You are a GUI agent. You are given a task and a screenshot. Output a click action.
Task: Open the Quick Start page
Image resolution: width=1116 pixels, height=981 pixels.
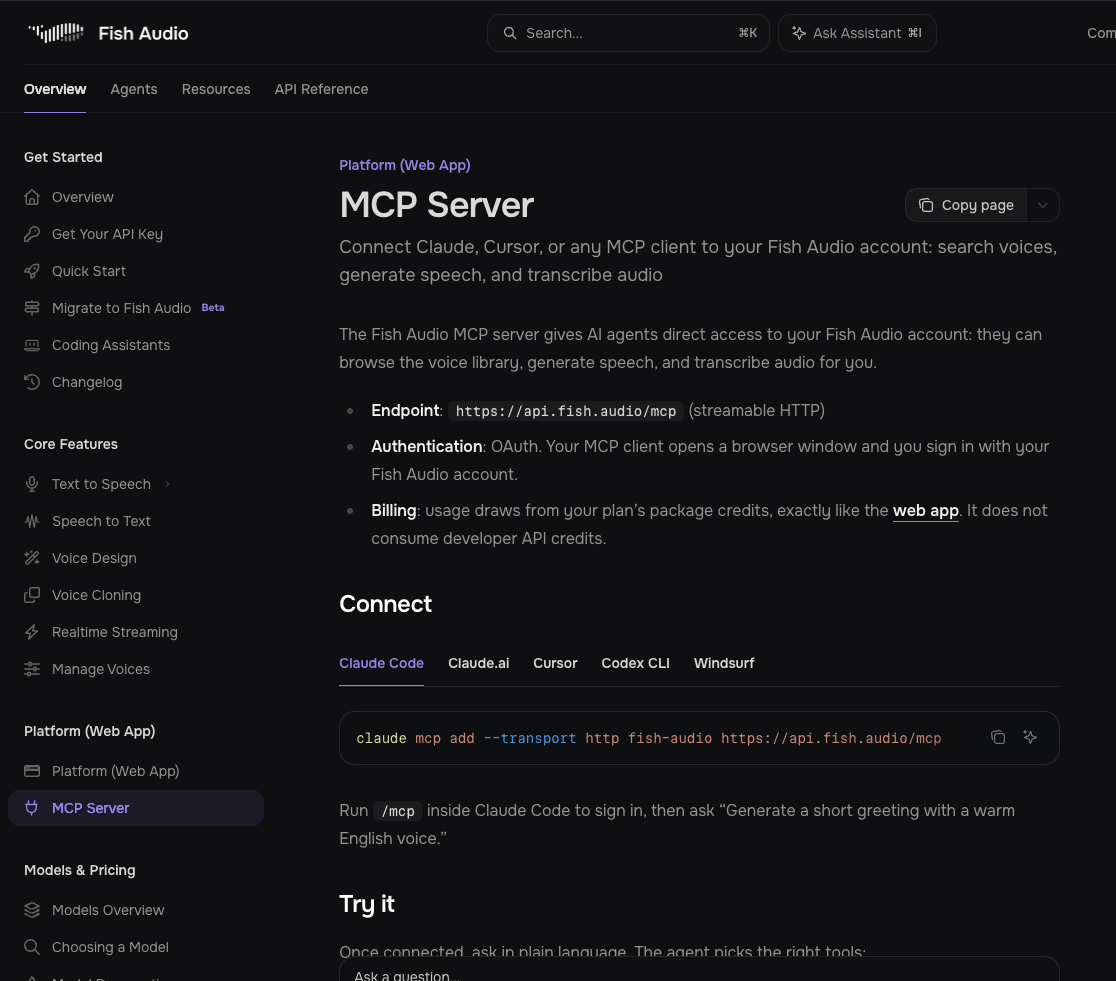pos(89,271)
